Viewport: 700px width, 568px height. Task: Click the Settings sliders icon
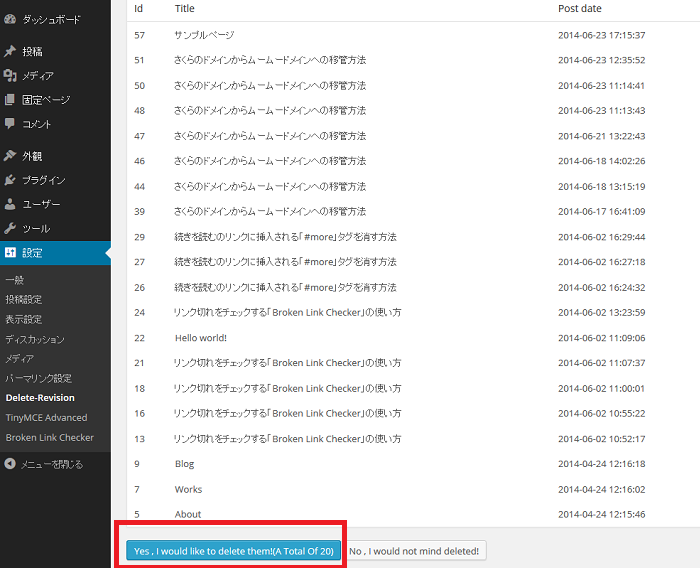(10, 253)
